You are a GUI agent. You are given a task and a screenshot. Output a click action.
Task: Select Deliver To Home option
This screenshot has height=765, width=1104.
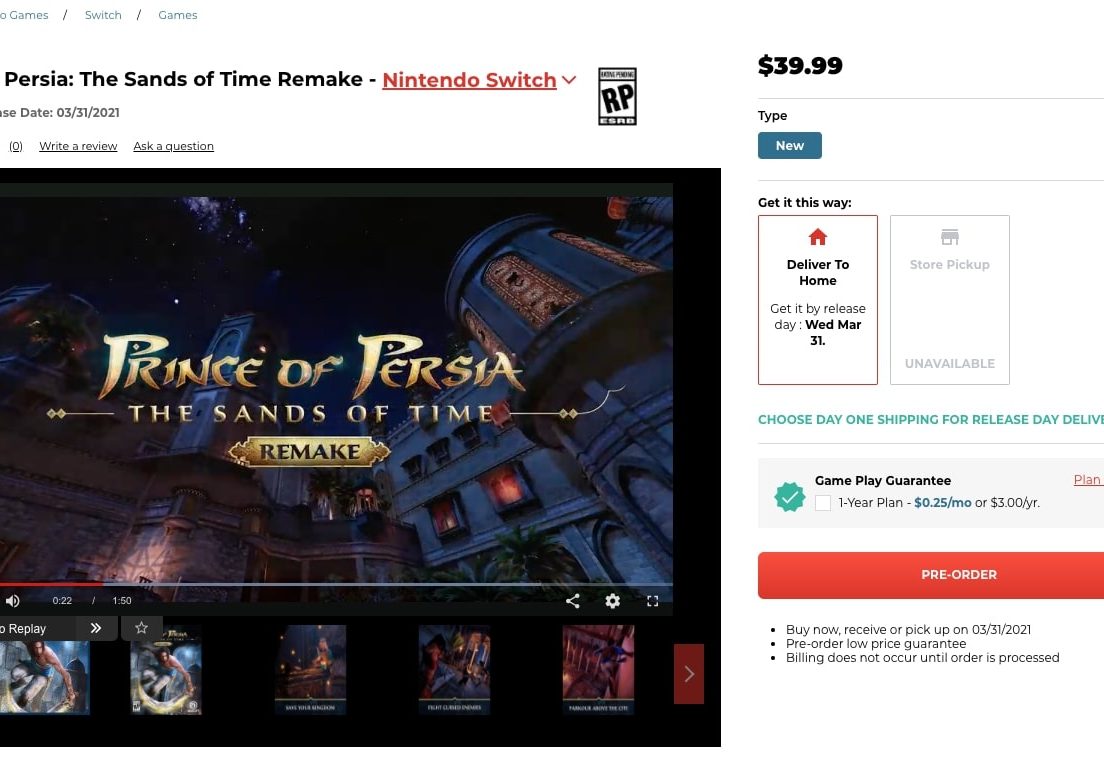pos(817,300)
